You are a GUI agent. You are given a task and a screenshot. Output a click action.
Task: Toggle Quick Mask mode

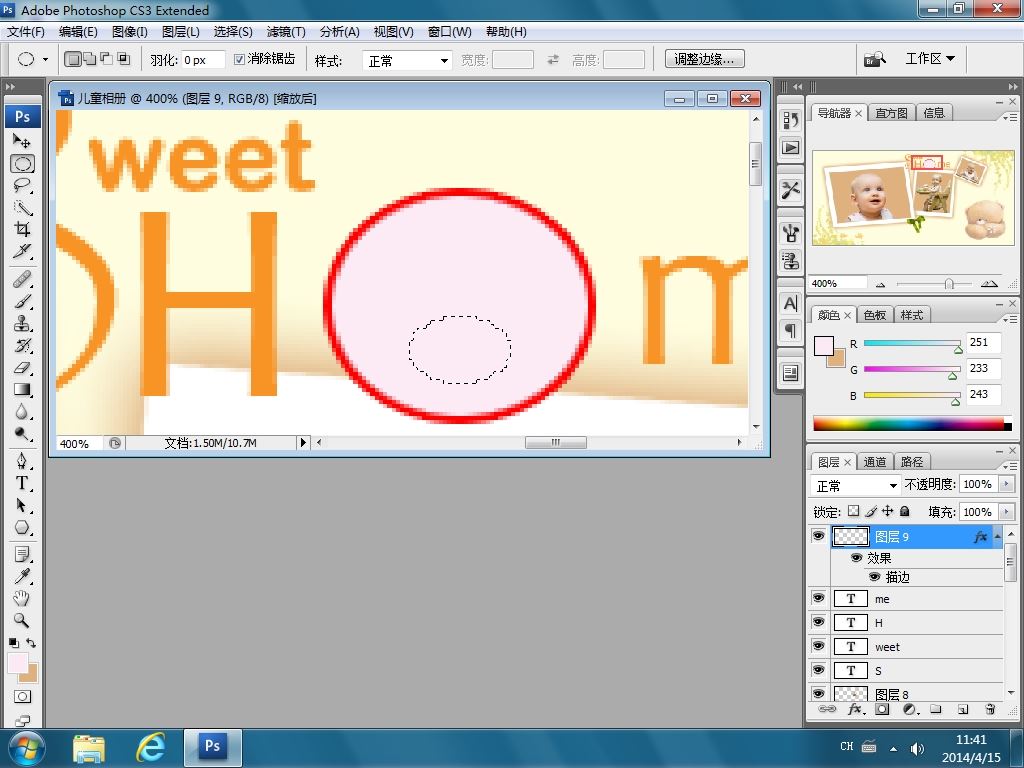(22, 697)
